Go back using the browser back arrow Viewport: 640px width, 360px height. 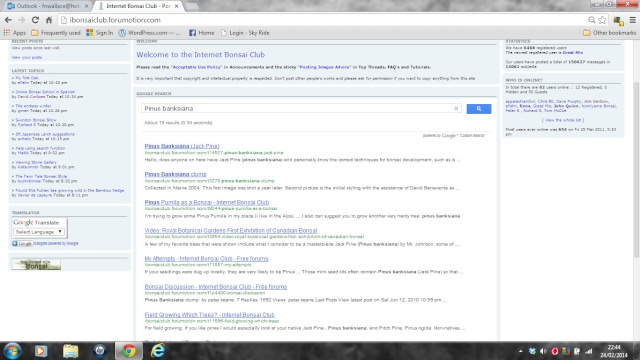click(8, 20)
